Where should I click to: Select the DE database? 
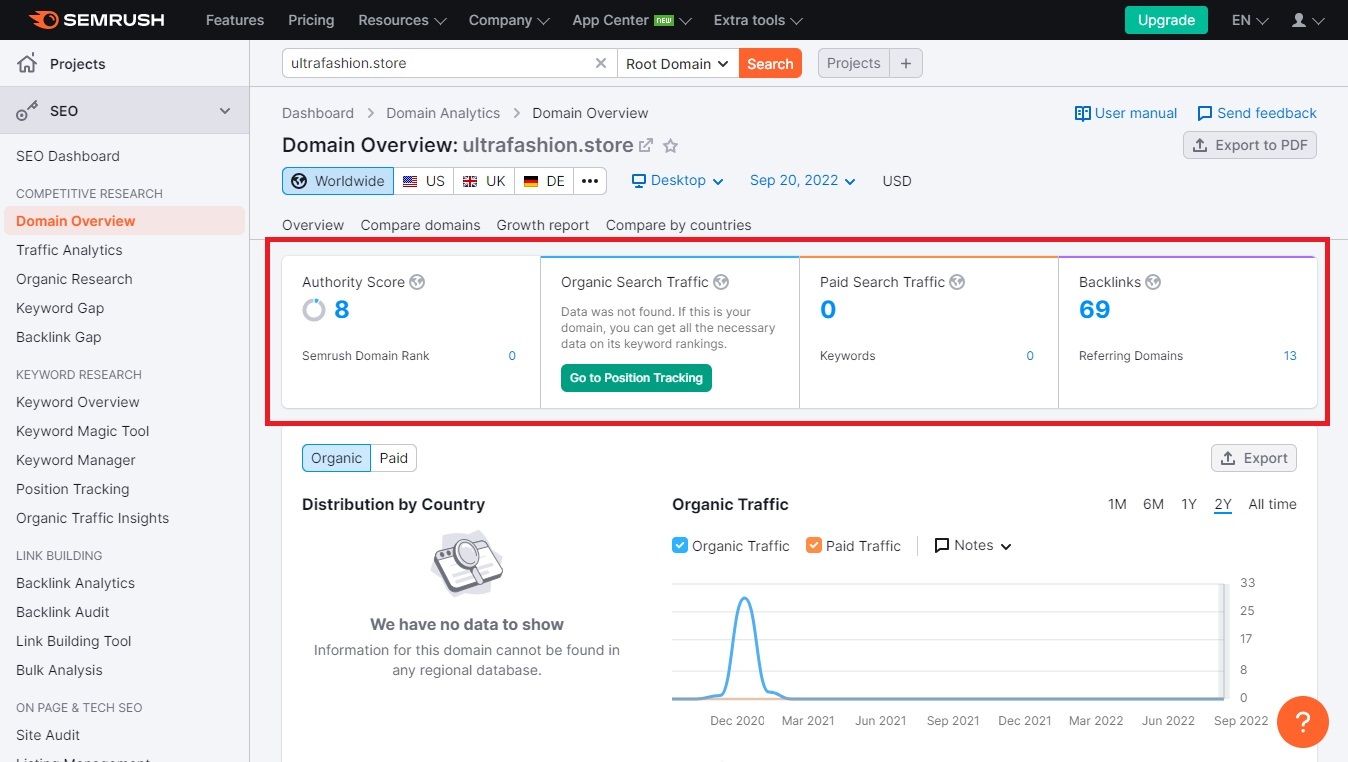click(544, 181)
